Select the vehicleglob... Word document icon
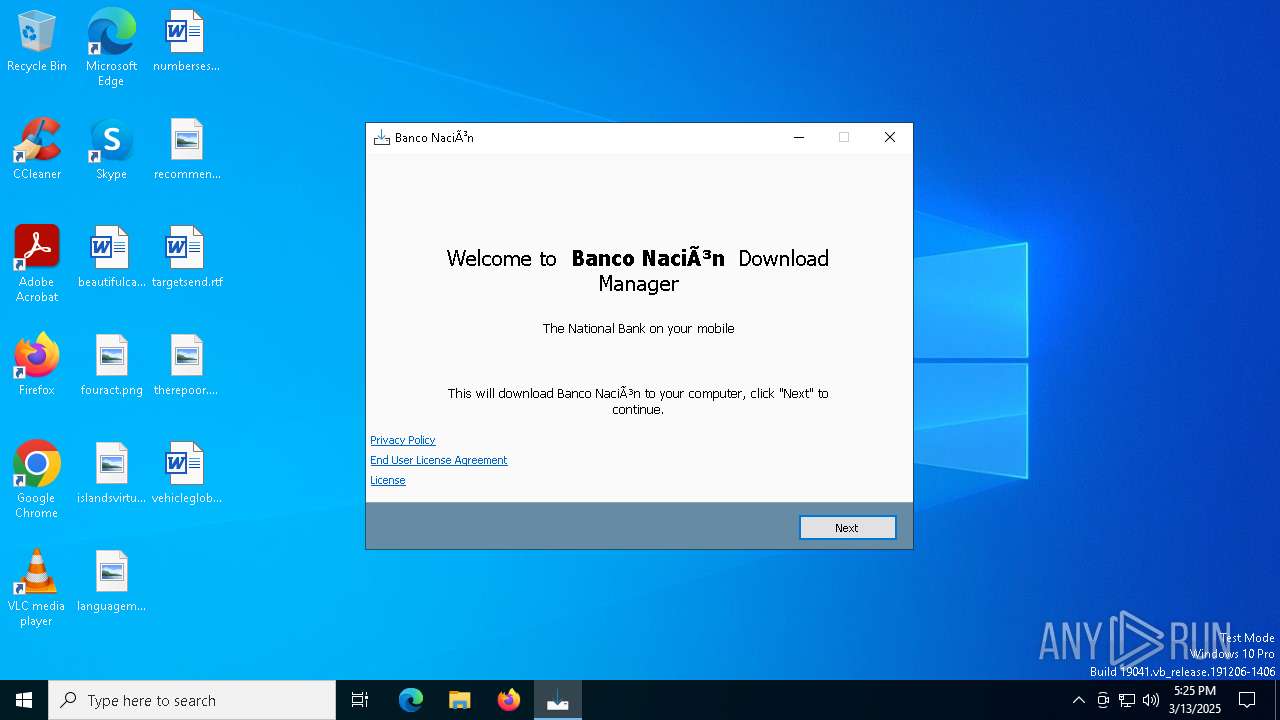Screen dimensions: 1280x720 (186, 473)
